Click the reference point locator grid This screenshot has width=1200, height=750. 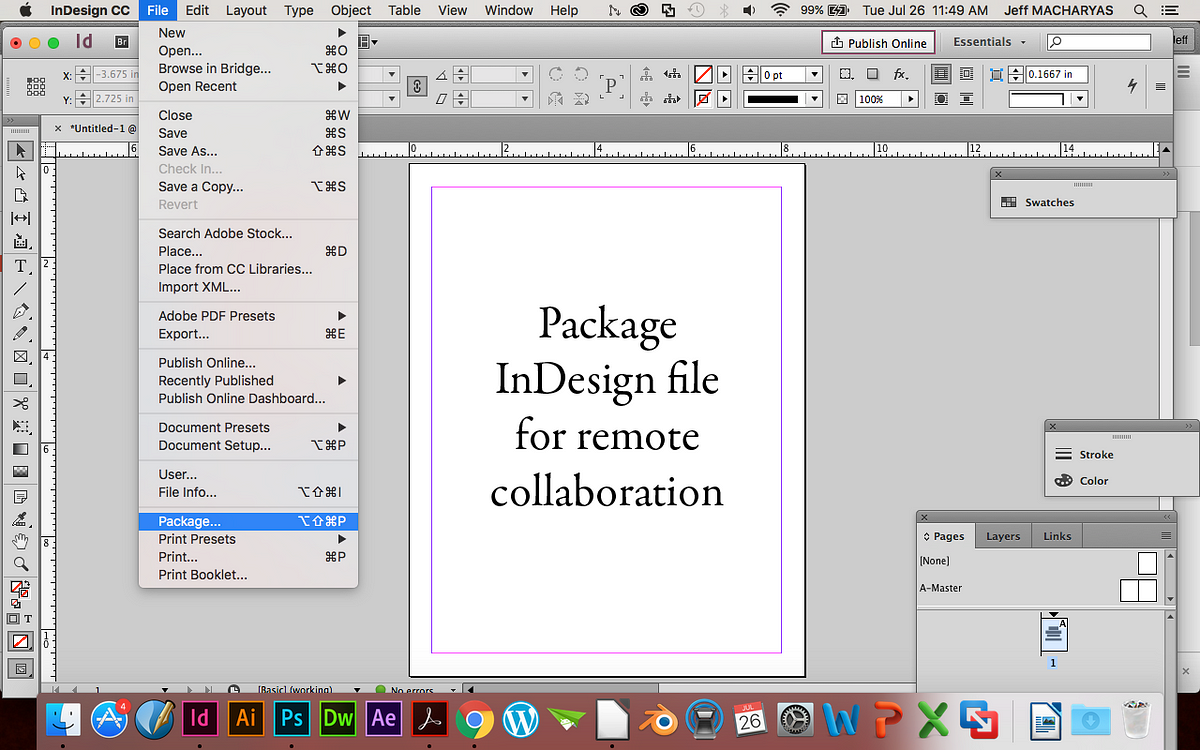point(36,86)
